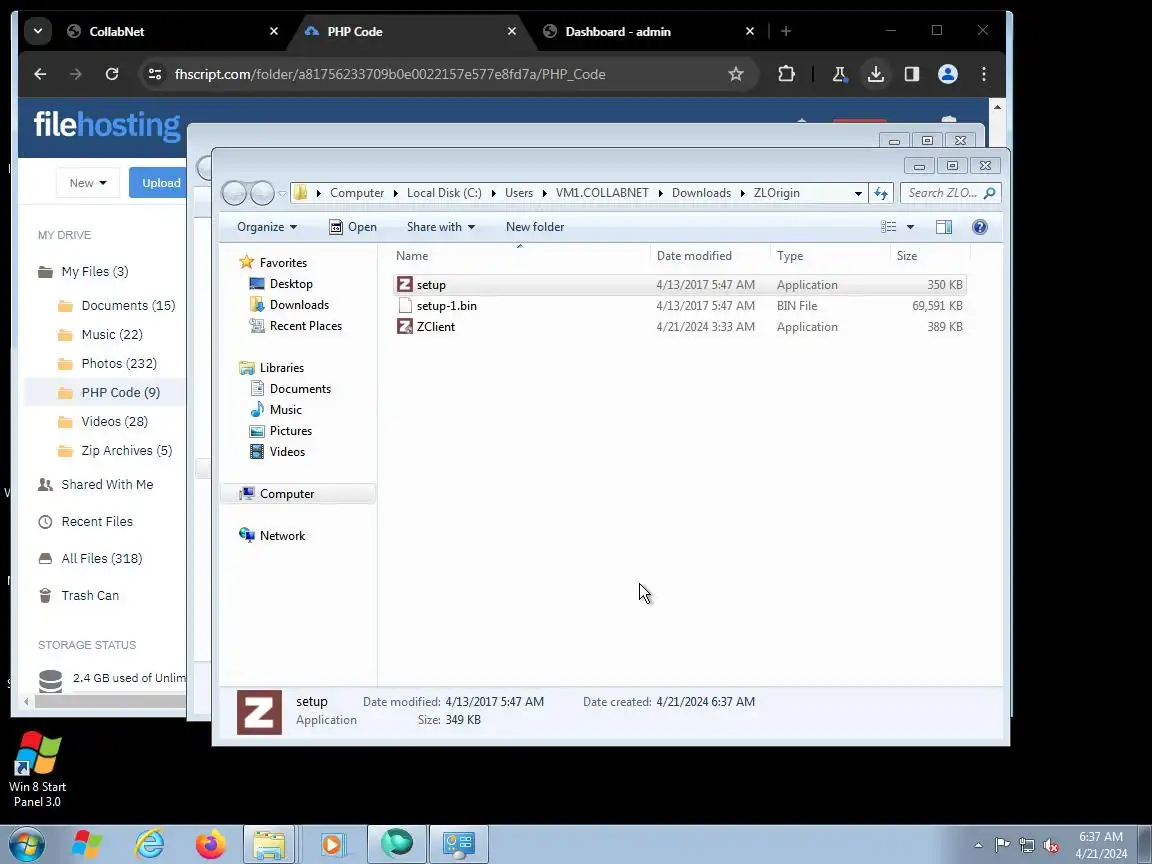Screen dimensions: 1152x864
Task: Show Chrome downloads tray
Action: click(x=876, y=73)
